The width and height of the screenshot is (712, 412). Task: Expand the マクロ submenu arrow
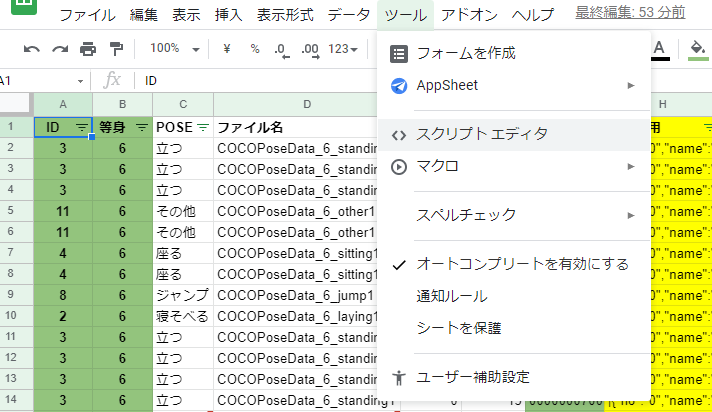tap(631, 167)
